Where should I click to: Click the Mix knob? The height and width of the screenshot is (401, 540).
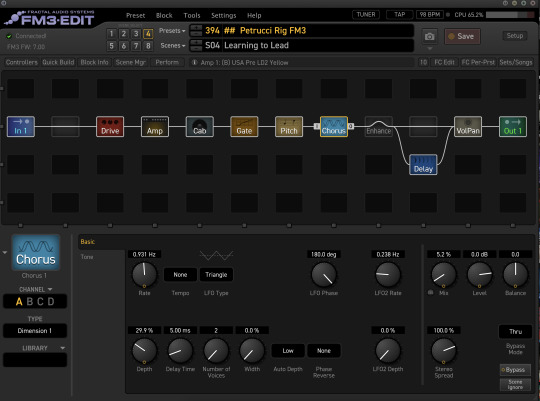tap(444, 275)
